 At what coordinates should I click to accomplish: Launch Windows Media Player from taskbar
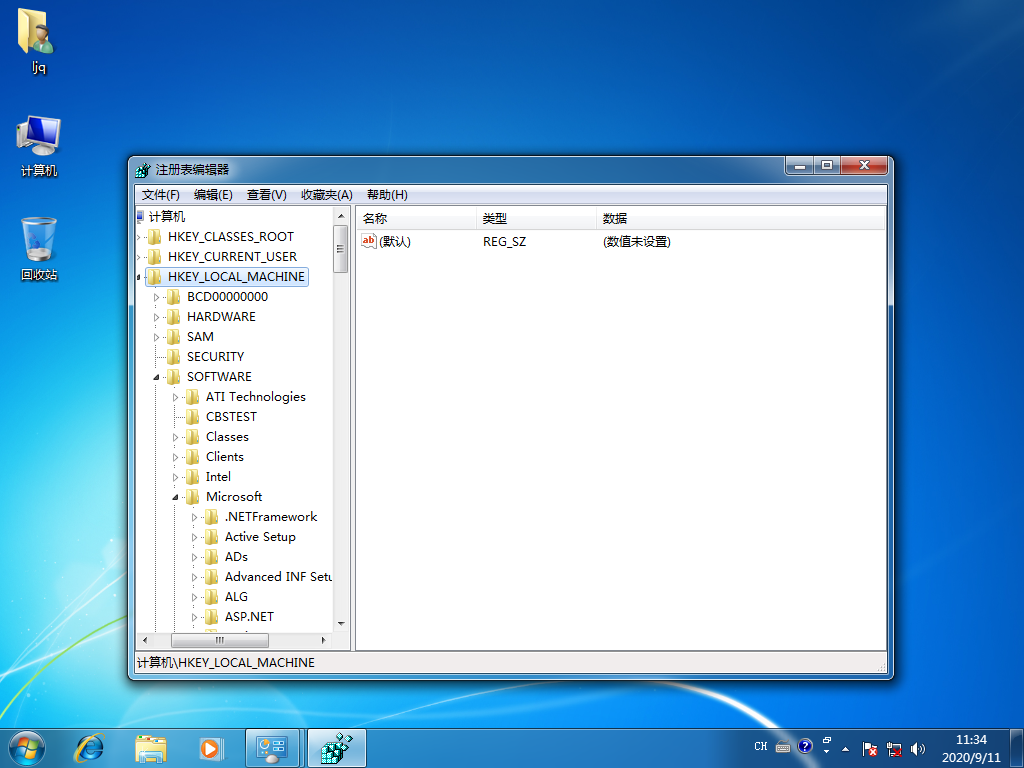pyautogui.click(x=210, y=748)
